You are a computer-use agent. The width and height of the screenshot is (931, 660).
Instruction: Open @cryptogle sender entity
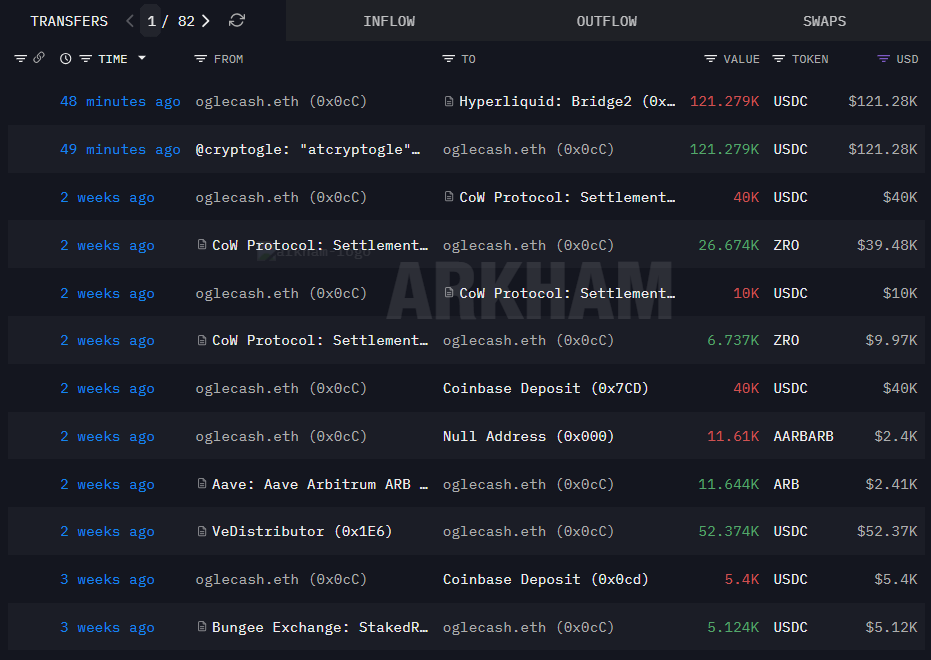(x=308, y=150)
